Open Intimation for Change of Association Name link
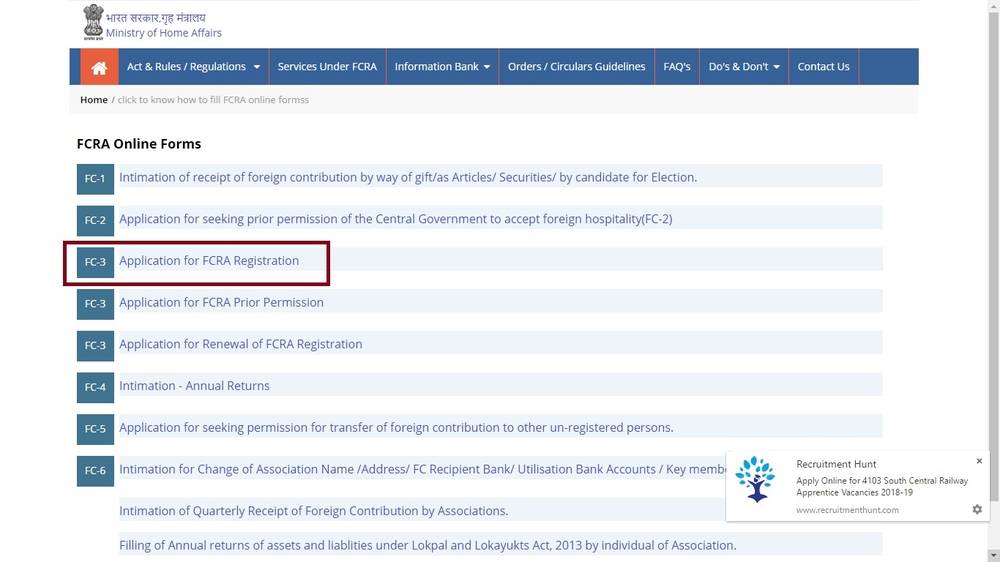The height and width of the screenshot is (562, 1000). tap(422, 470)
